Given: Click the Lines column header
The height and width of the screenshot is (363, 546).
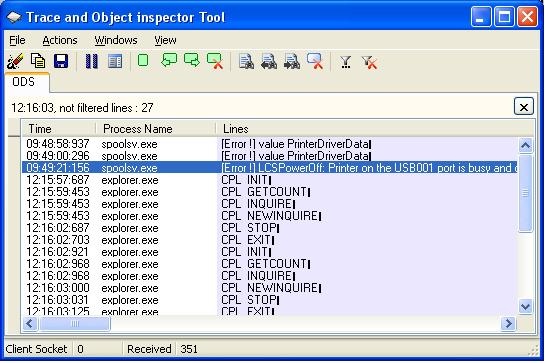Looking at the screenshot, I should coord(375,129).
